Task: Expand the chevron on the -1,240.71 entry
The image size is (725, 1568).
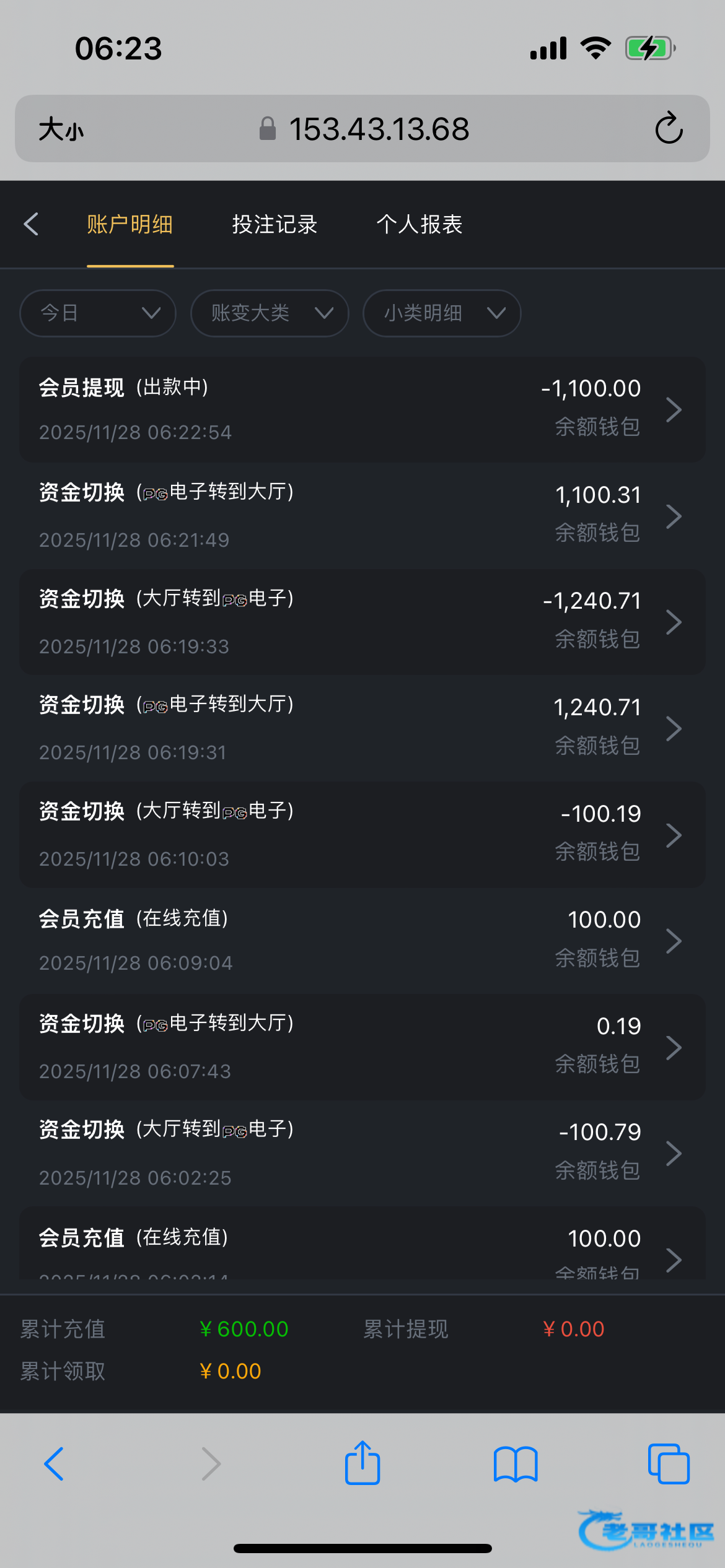Action: (x=674, y=622)
